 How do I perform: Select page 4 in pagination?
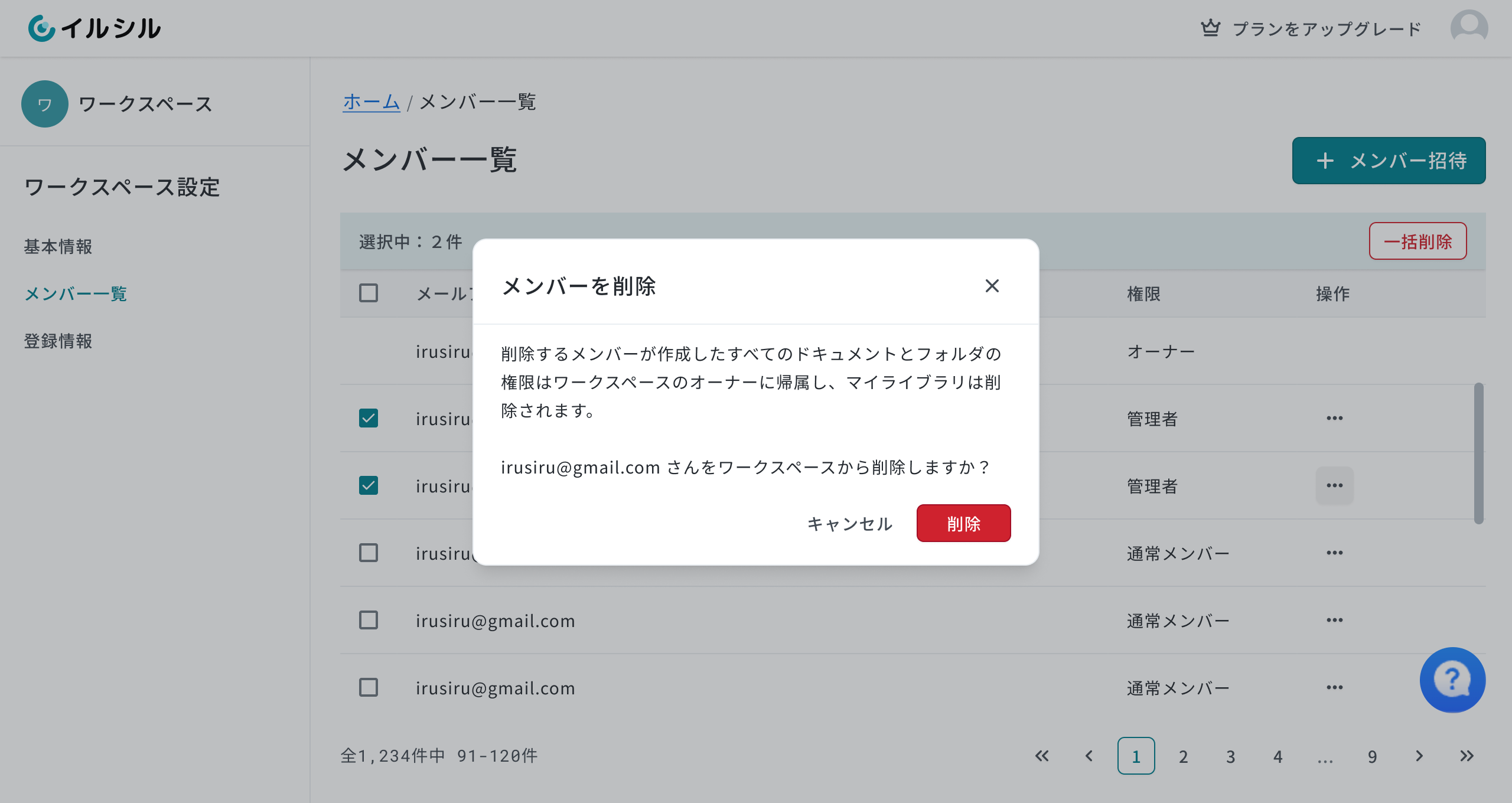tap(1278, 756)
